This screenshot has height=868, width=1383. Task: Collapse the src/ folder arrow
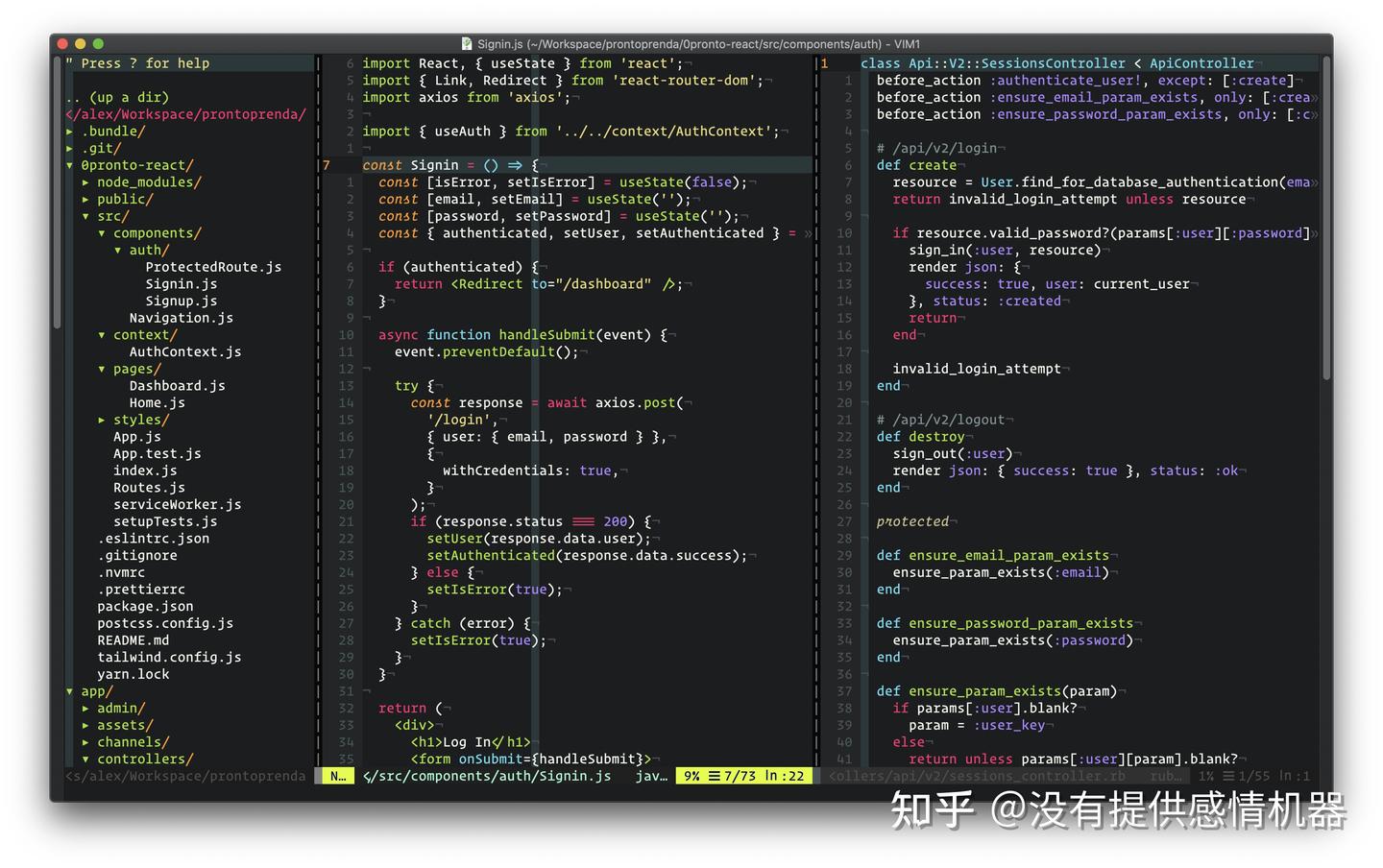click(x=85, y=216)
